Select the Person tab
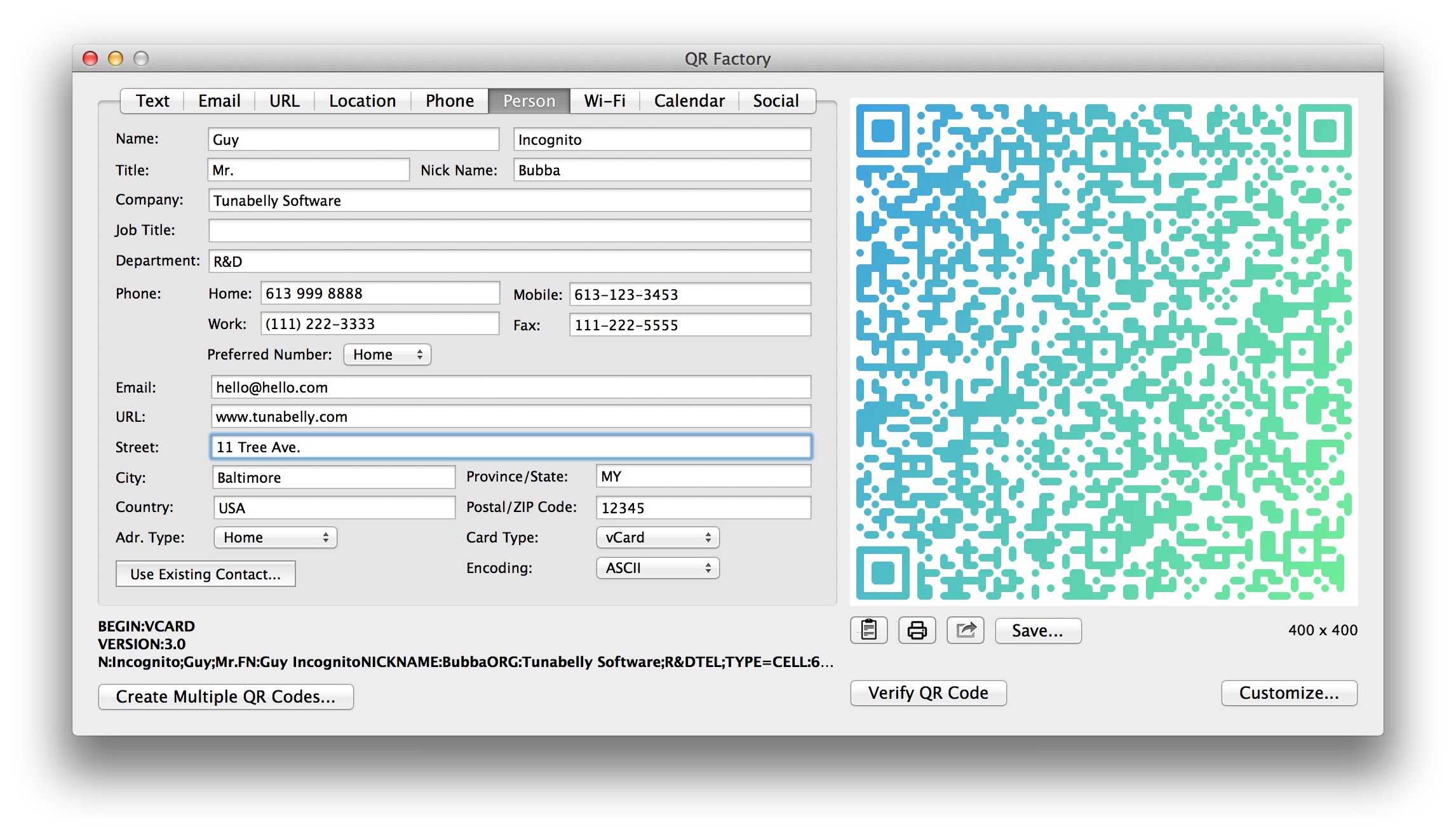 529,101
